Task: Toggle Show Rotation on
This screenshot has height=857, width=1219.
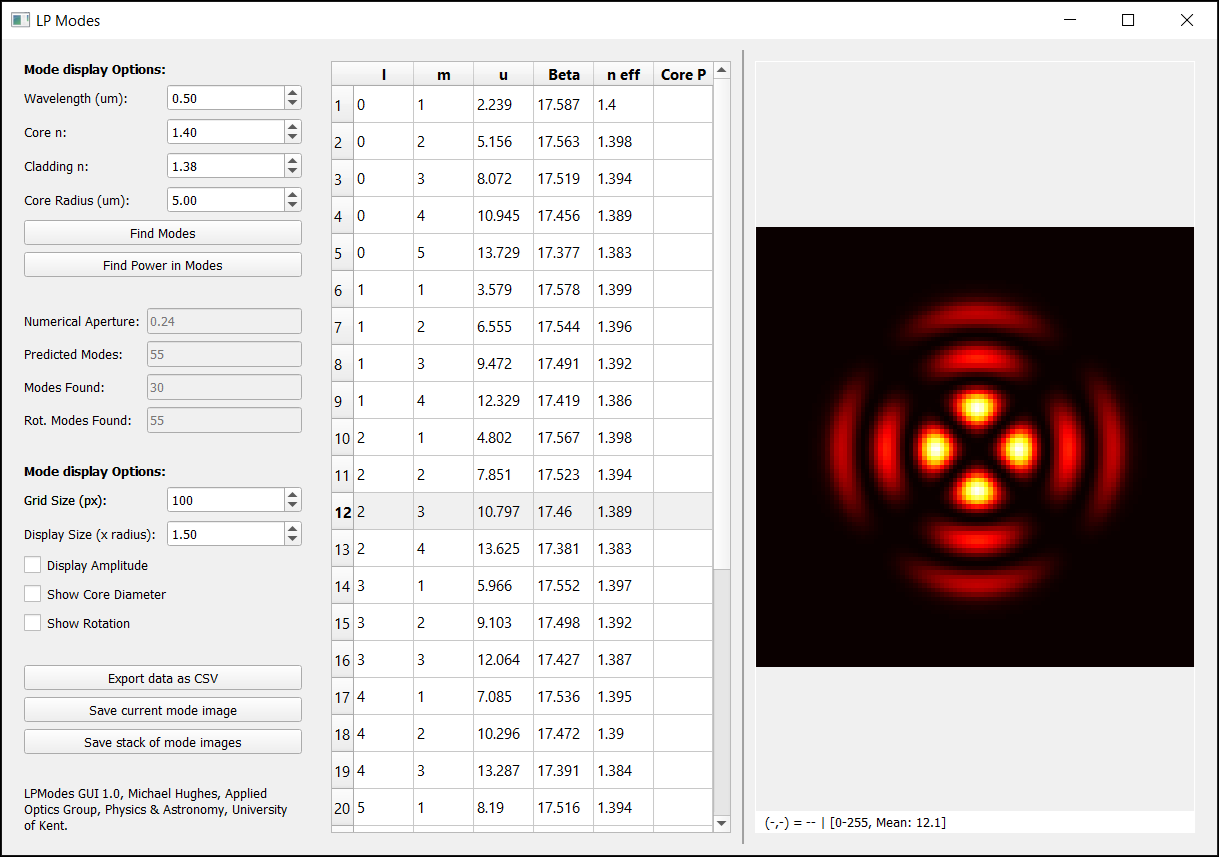Action: (31, 623)
